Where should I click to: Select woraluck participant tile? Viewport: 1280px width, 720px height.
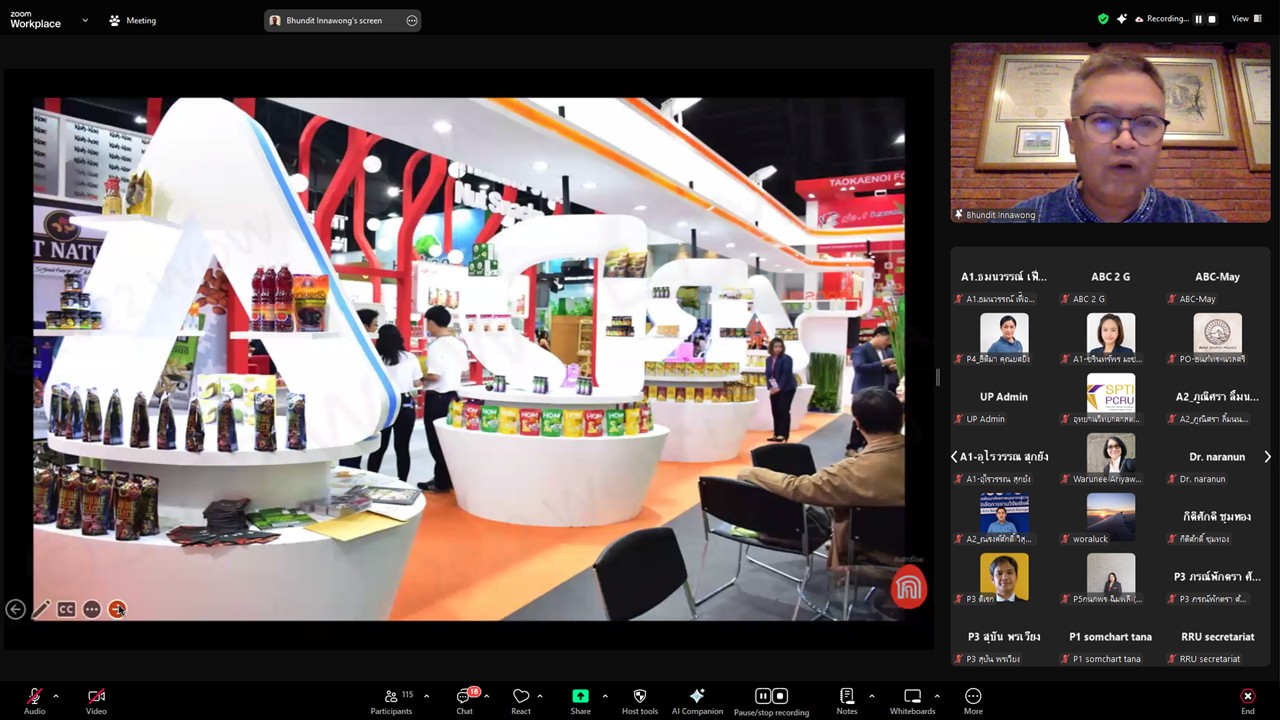click(1110, 519)
